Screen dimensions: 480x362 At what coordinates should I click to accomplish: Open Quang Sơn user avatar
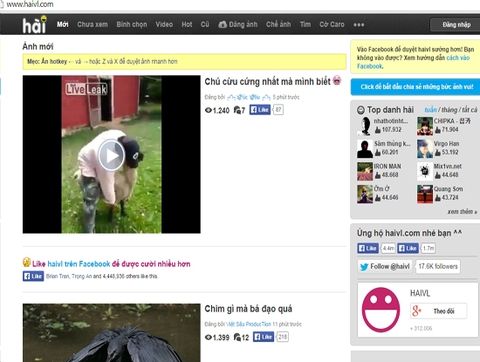[x=425, y=194]
